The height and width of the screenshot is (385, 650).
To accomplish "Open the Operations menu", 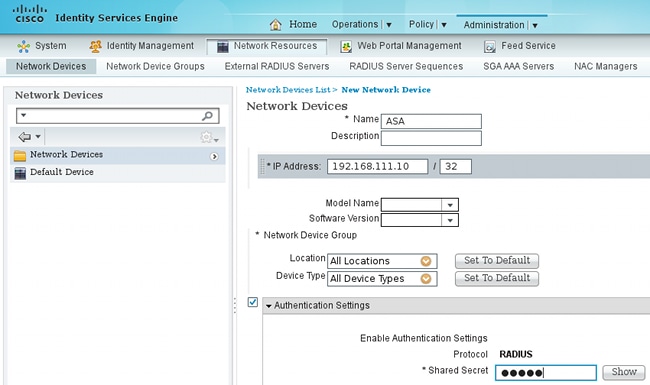I will [x=355, y=24].
